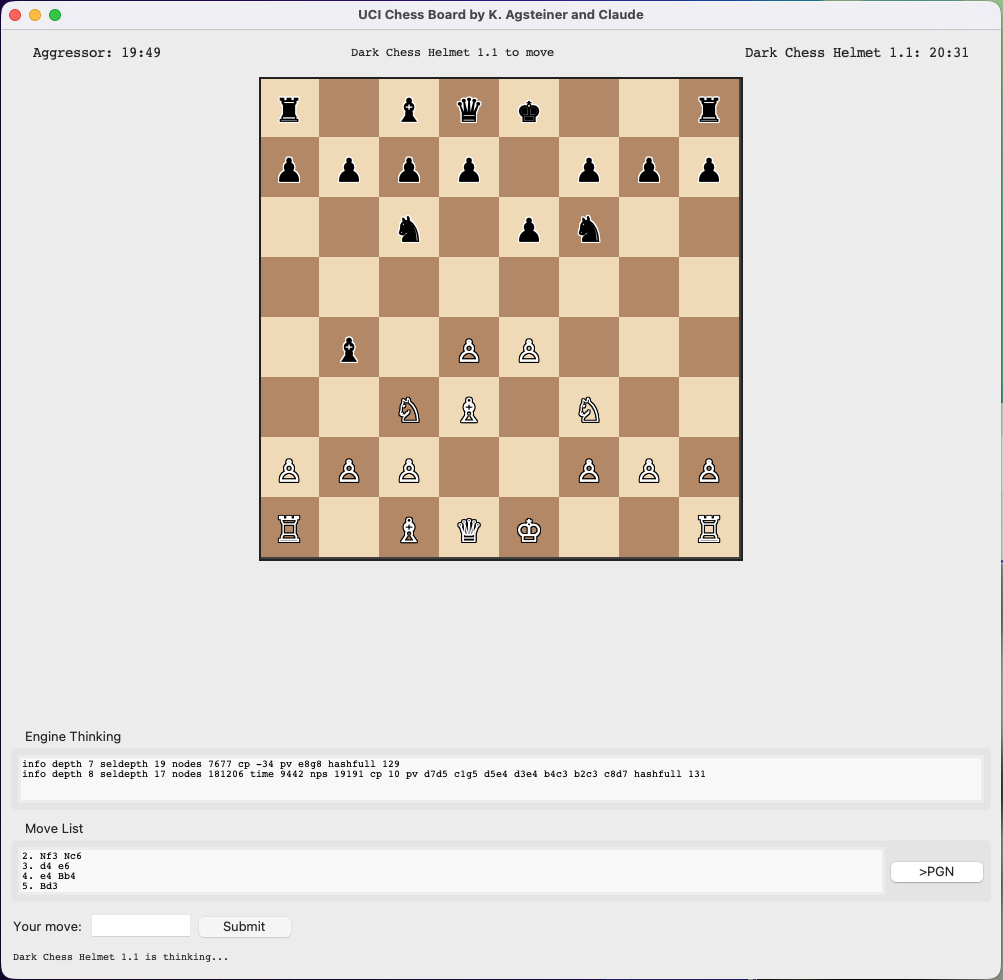Screen dimensions: 1003x980
Task: Click the black bishop on c8
Action: pos(409,108)
